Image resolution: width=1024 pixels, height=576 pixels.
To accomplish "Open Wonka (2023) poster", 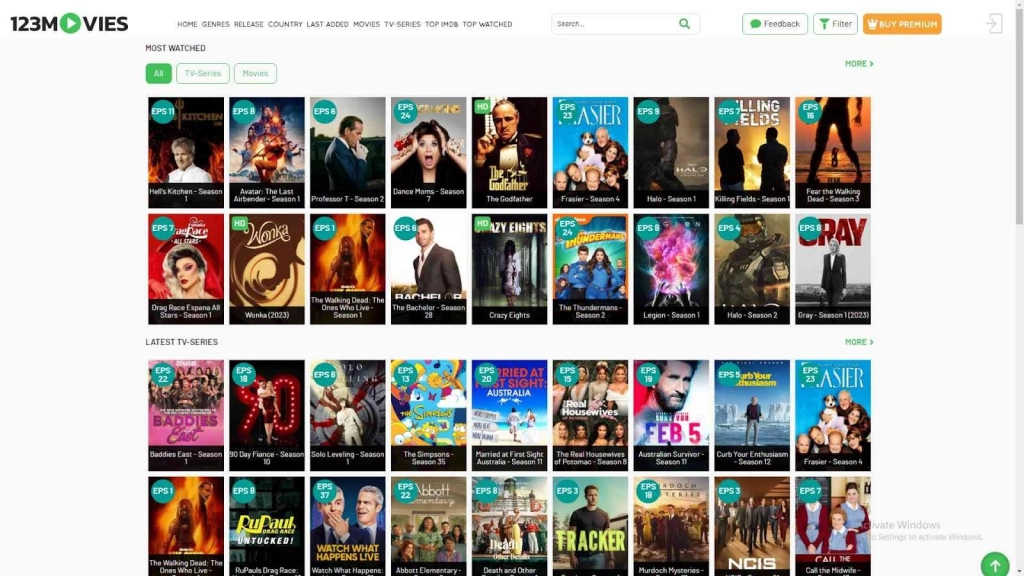I will point(266,269).
